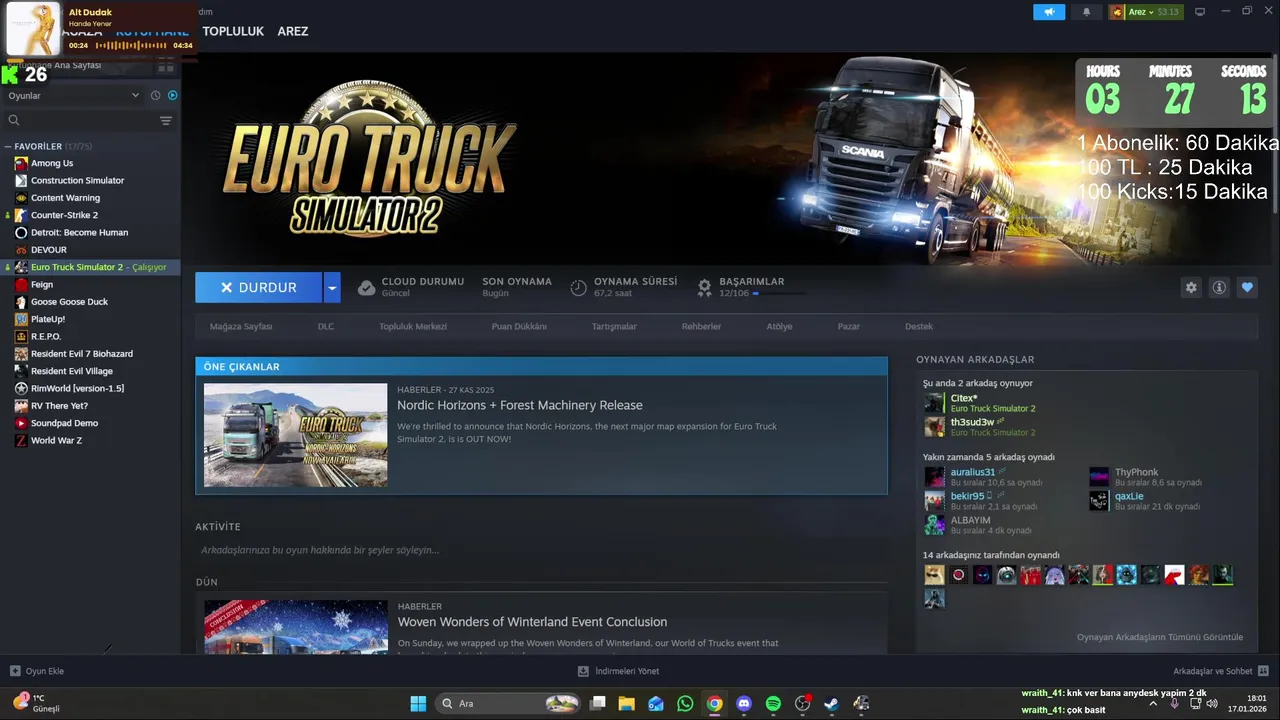Open the Destek tab

[919, 326]
